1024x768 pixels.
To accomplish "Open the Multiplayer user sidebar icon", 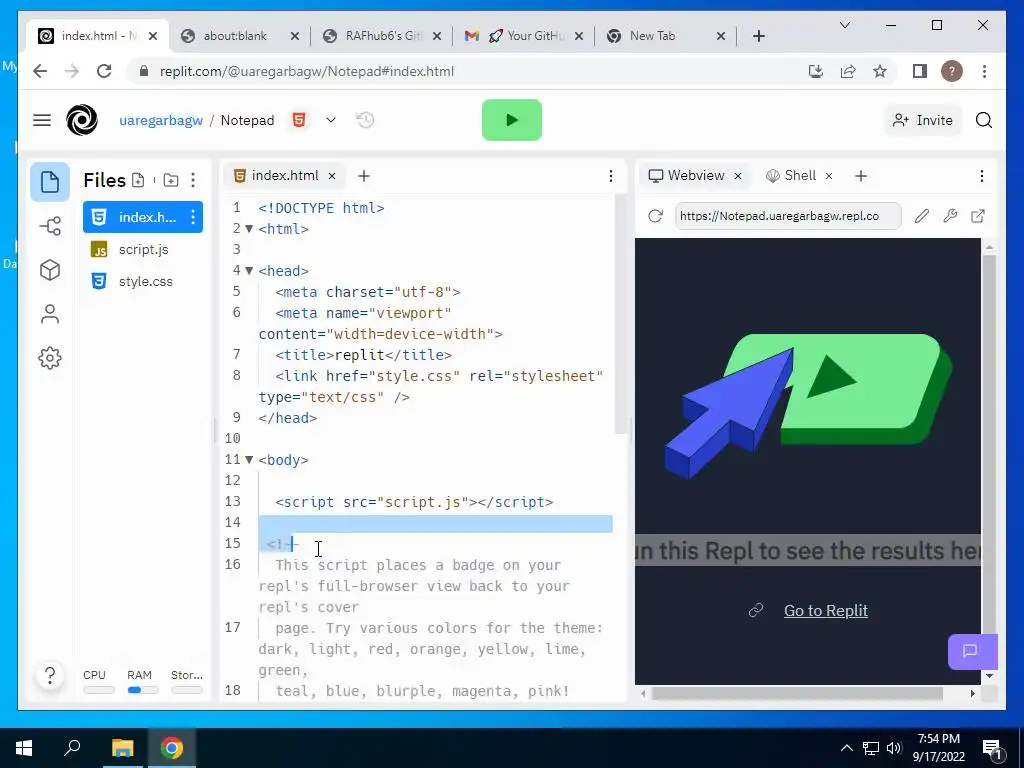I will tap(50, 314).
